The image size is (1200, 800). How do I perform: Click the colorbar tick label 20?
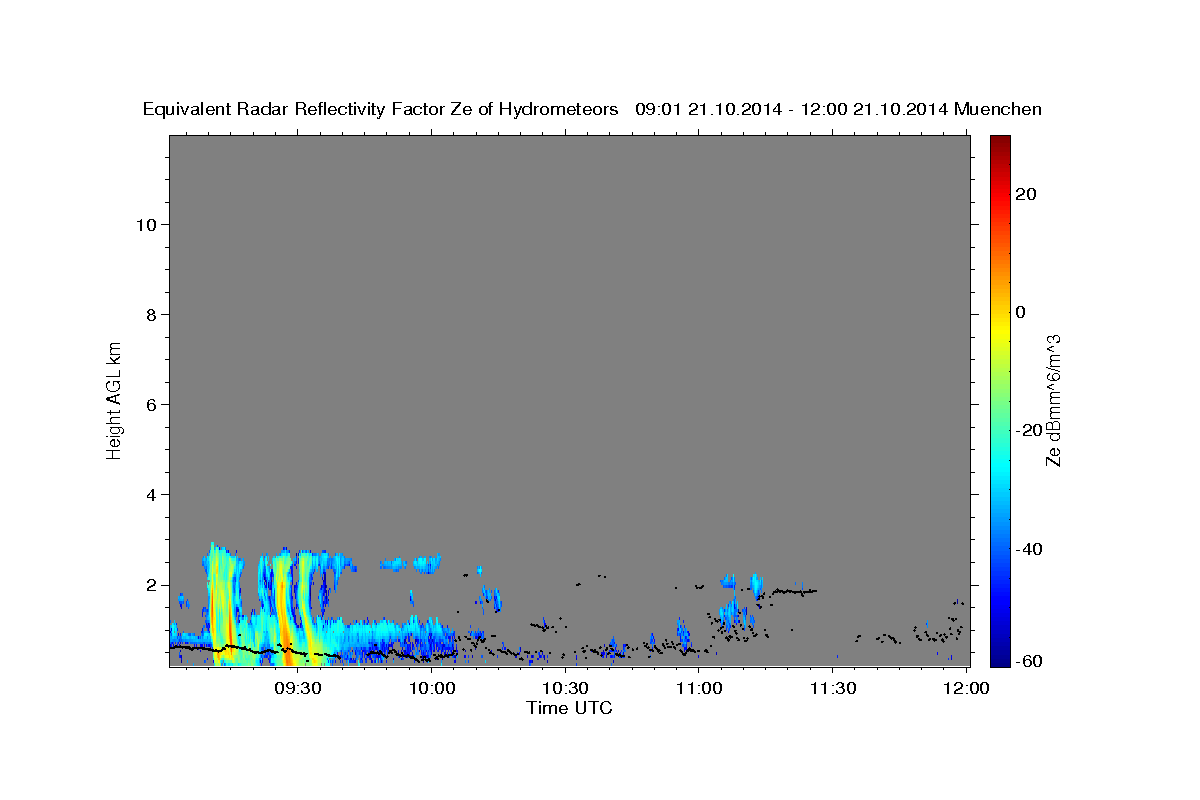[x=1025, y=194]
